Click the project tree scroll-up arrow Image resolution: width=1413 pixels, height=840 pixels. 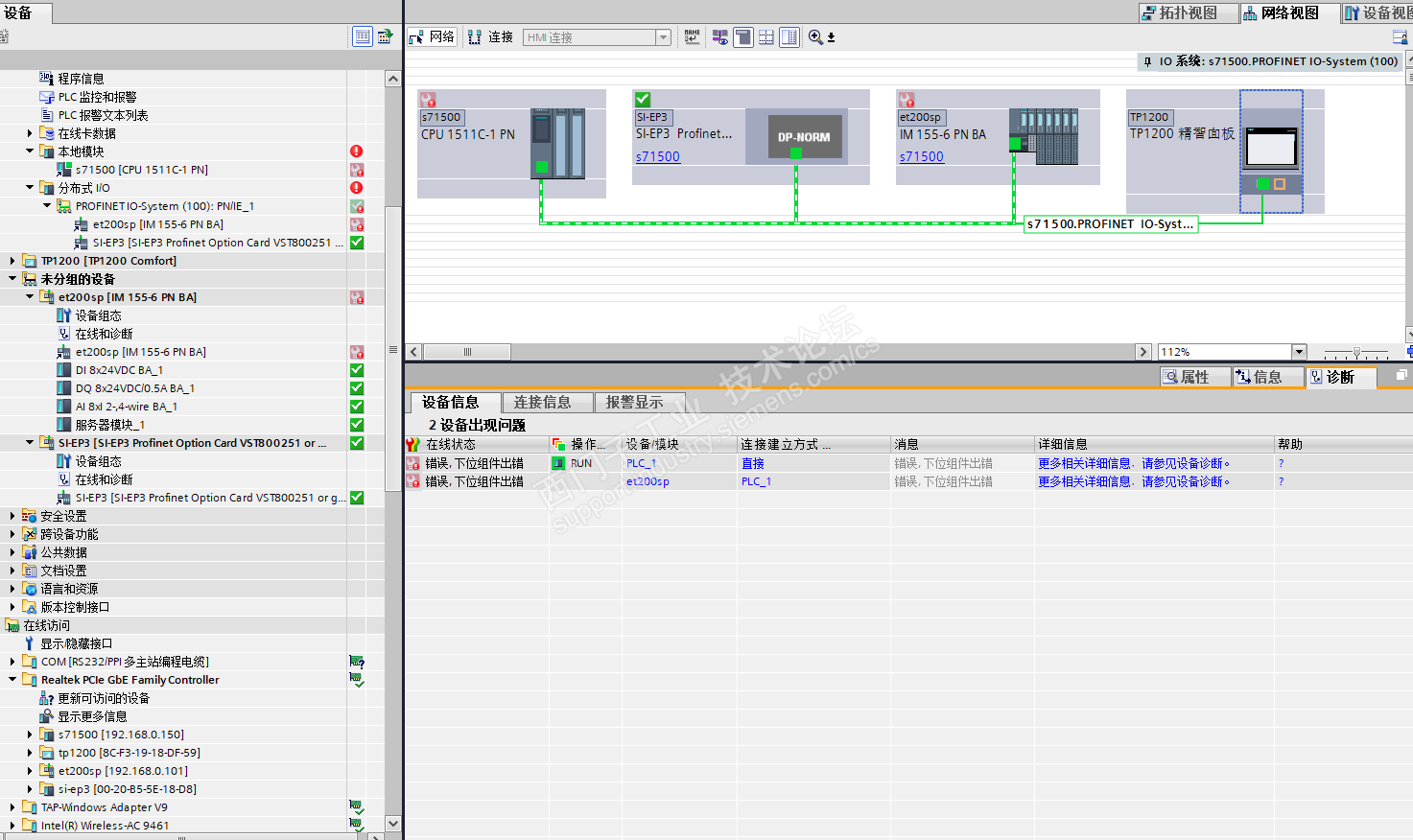click(x=393, y=79)
